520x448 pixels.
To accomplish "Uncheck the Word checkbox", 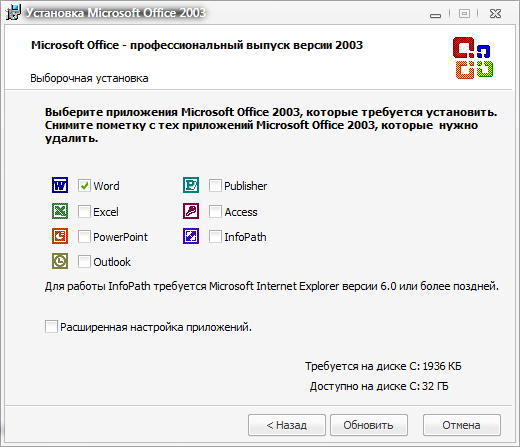I will [84, 185].
